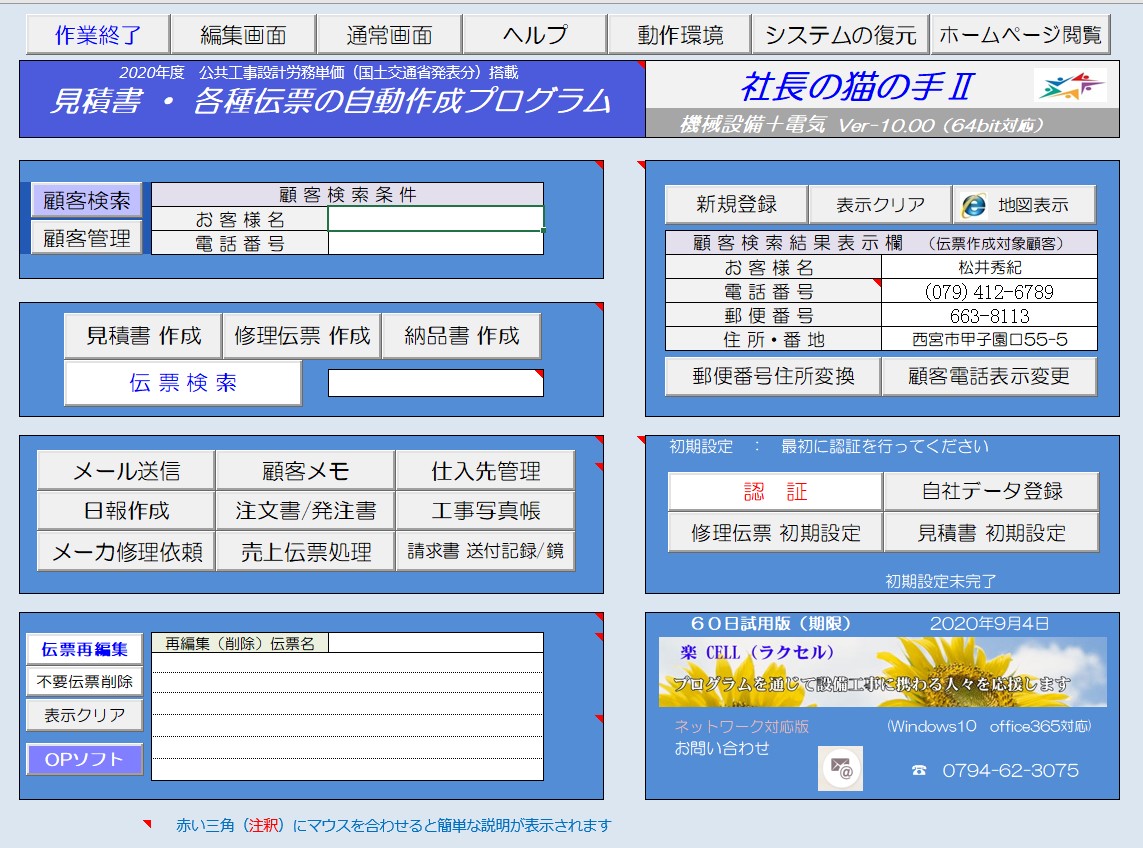Switch to 通常画面
This screenshot has height=848, width=1143.
389,34
